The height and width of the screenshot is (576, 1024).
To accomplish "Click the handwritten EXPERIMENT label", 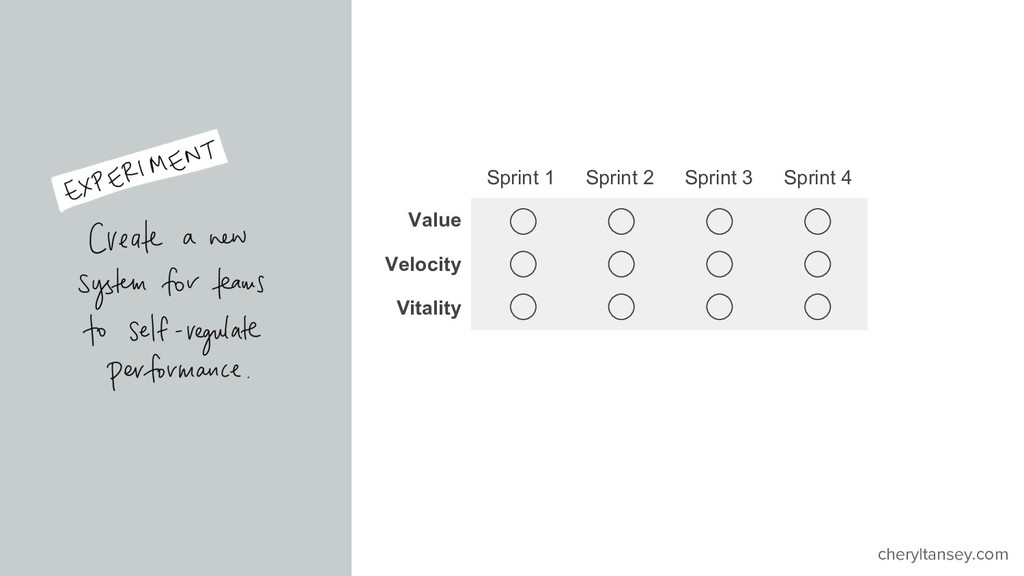I will pyautogui.click(x=139, y=170).
